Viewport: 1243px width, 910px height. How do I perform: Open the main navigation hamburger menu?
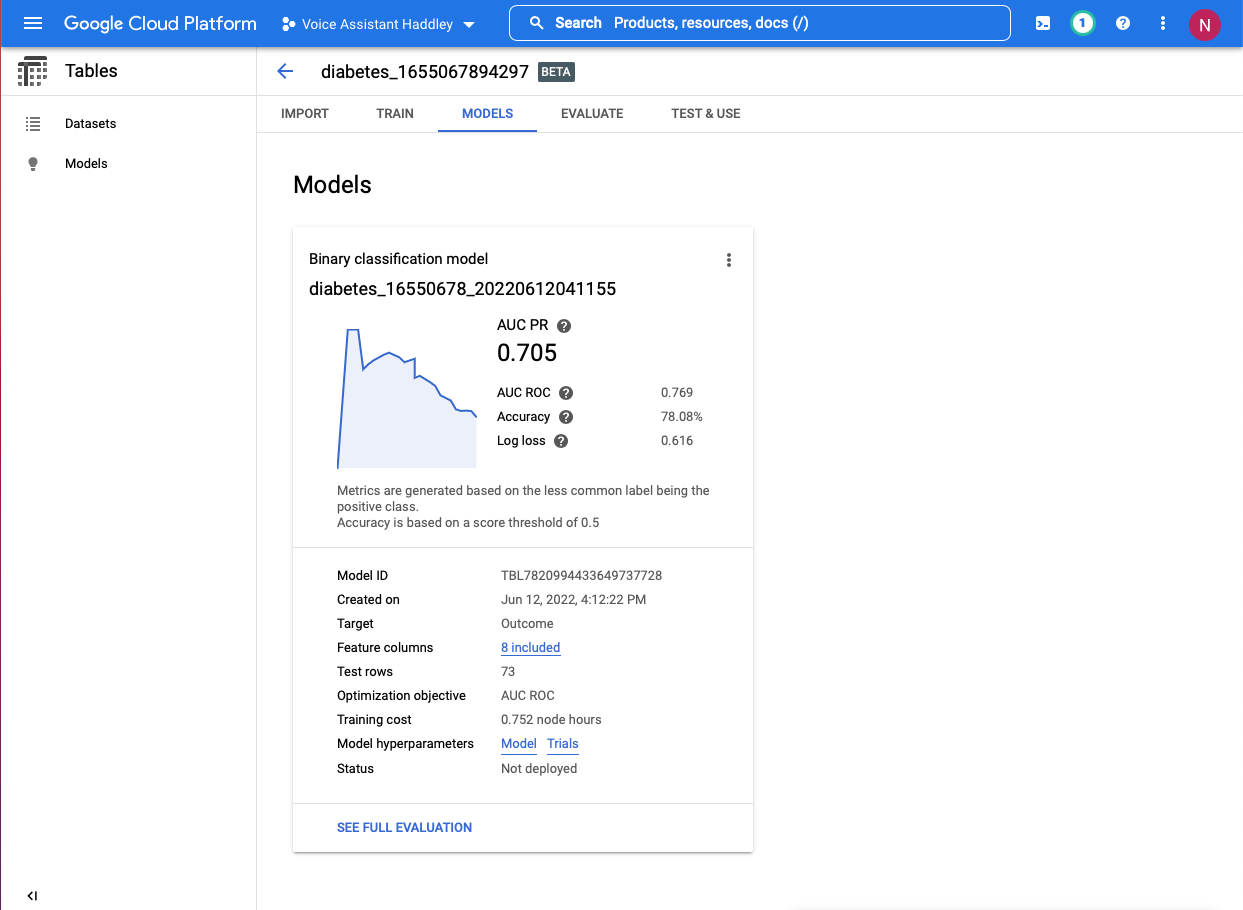point(33,23)
